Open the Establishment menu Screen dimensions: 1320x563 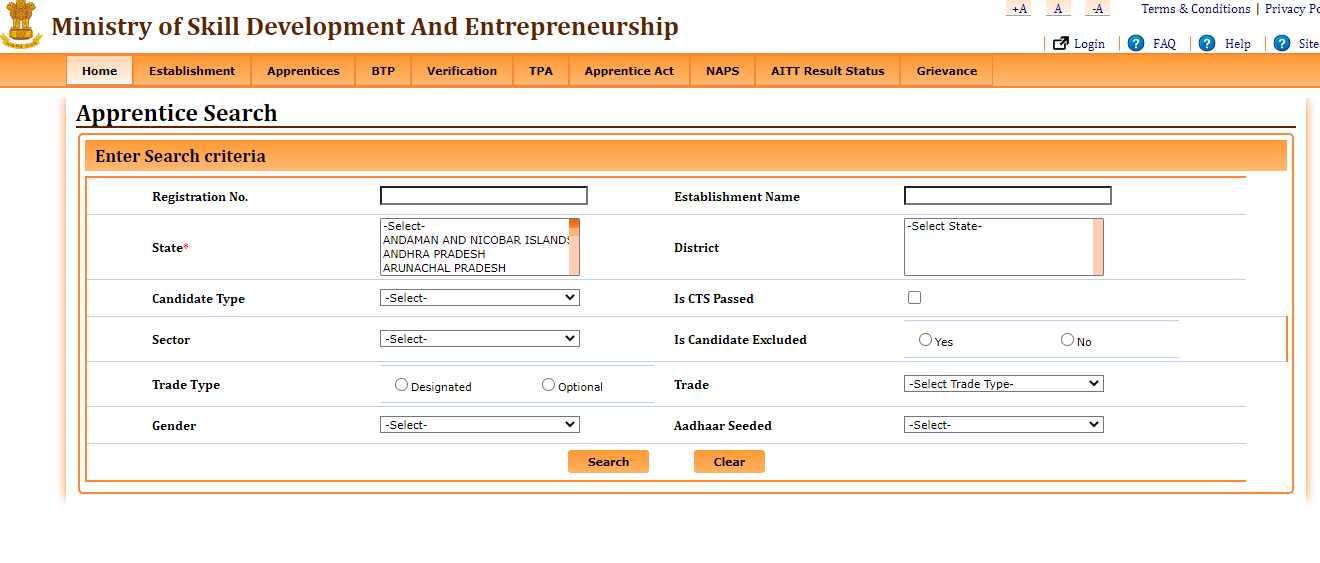tap(192, 71)
